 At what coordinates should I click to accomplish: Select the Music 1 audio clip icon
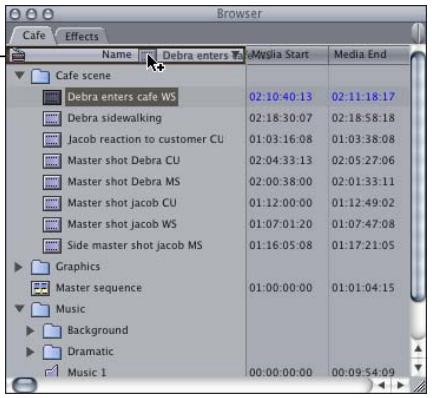point(52,371)
